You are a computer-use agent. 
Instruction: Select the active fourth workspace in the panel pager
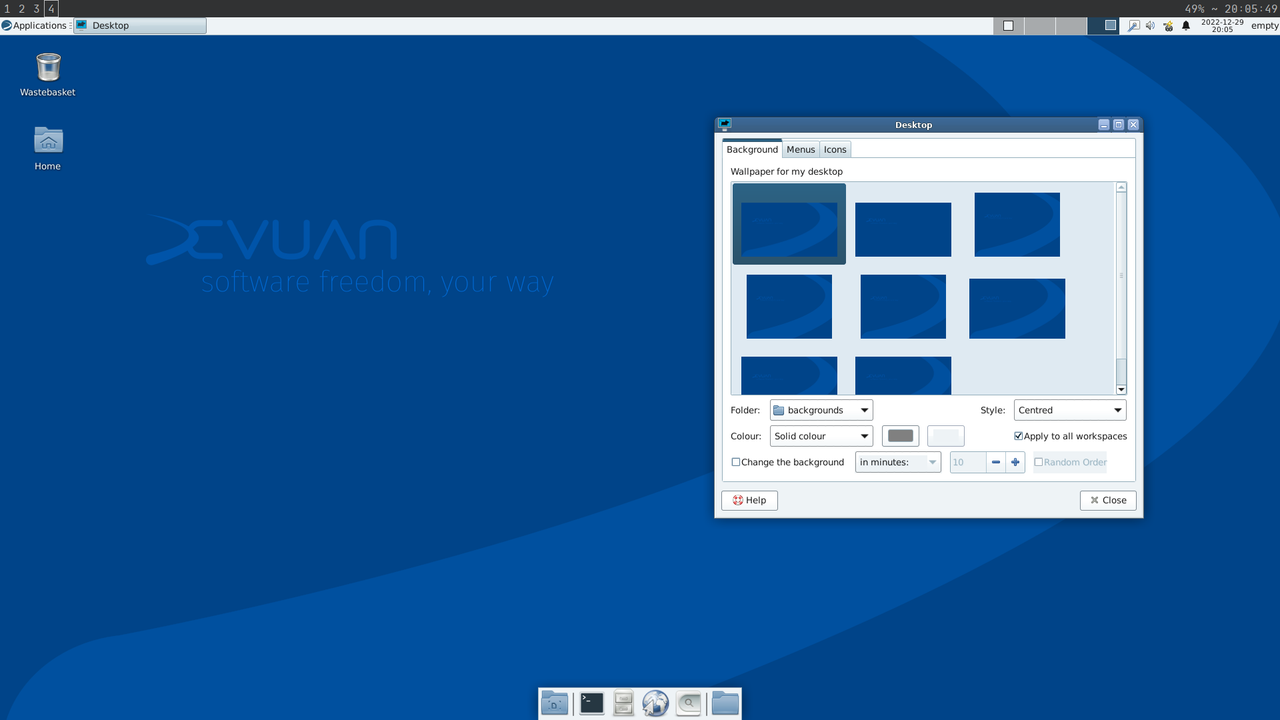(x=1105, y=26)
